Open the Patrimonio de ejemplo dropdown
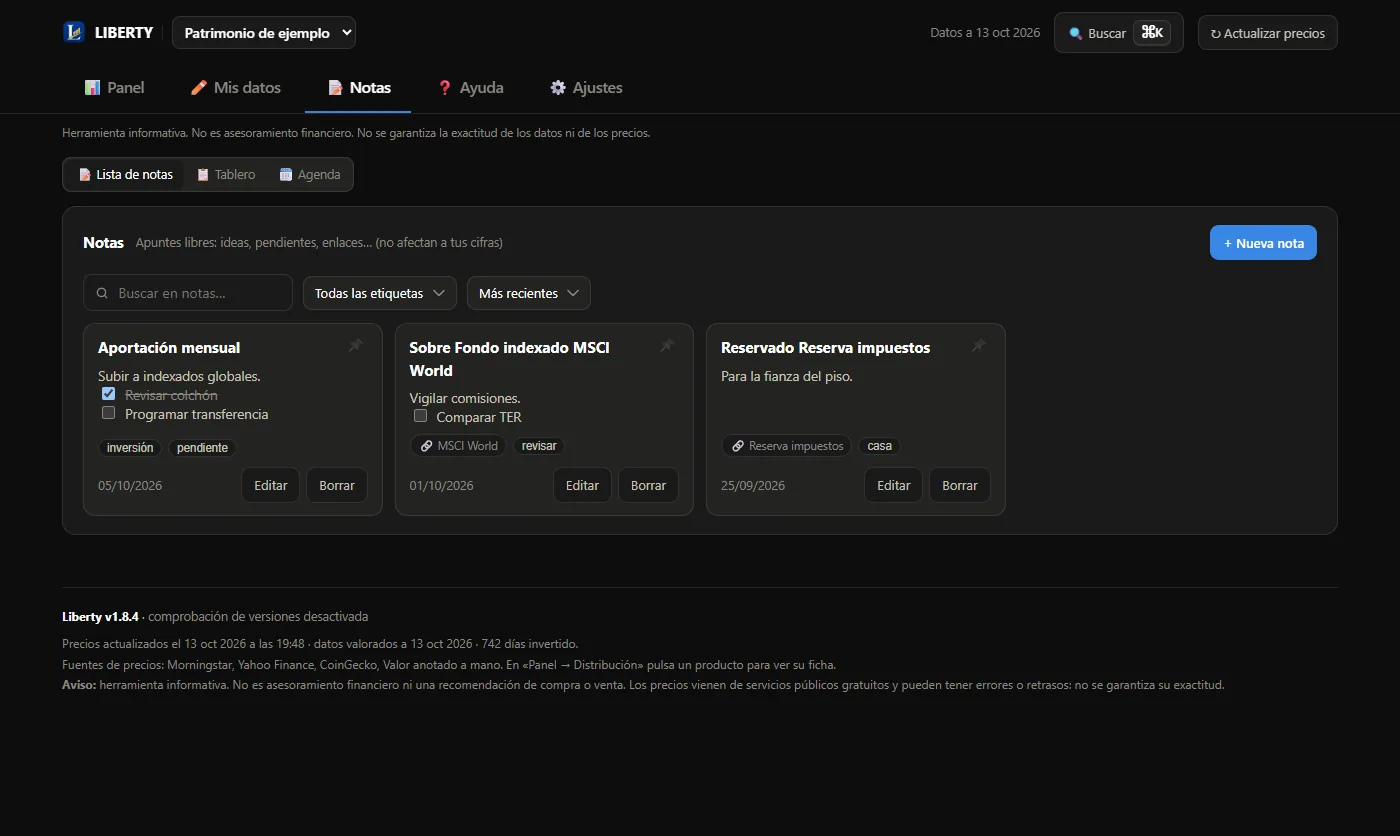This screenshot has width=1400, height=836. [x=264, y=33]
